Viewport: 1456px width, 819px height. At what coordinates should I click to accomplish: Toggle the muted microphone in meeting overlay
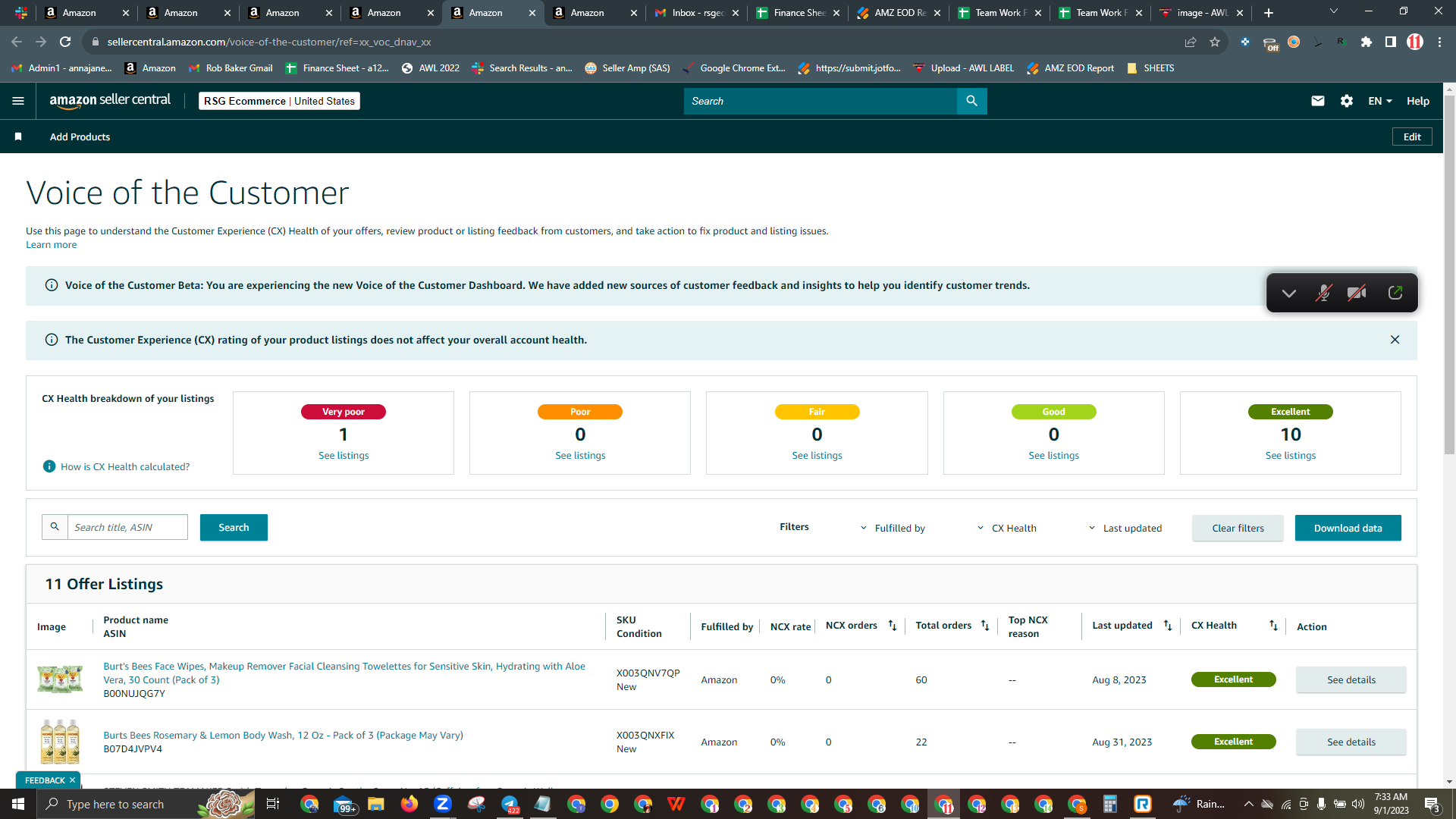pyautogui.click(x=1323, y=293)
